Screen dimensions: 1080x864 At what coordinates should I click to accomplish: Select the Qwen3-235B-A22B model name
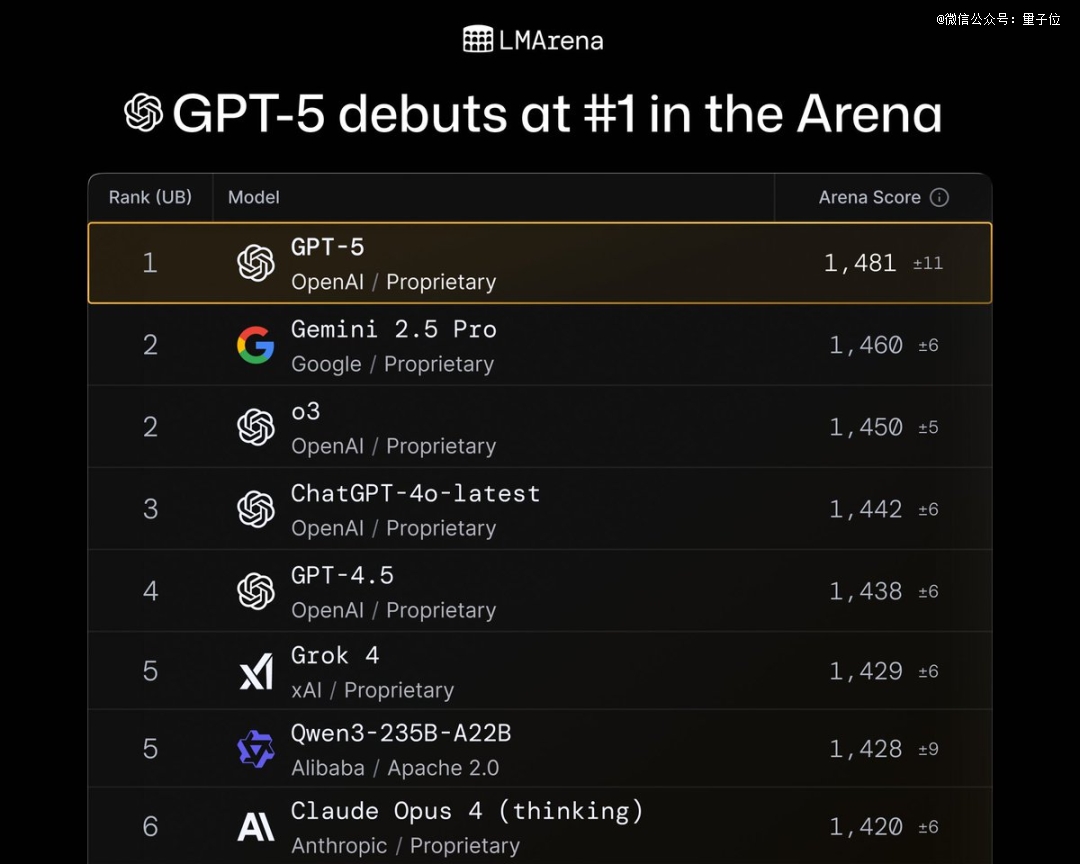[400, 734]
